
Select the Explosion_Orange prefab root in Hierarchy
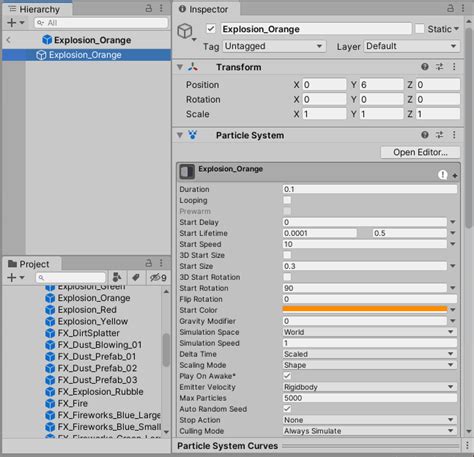click(x=86, y=40)
